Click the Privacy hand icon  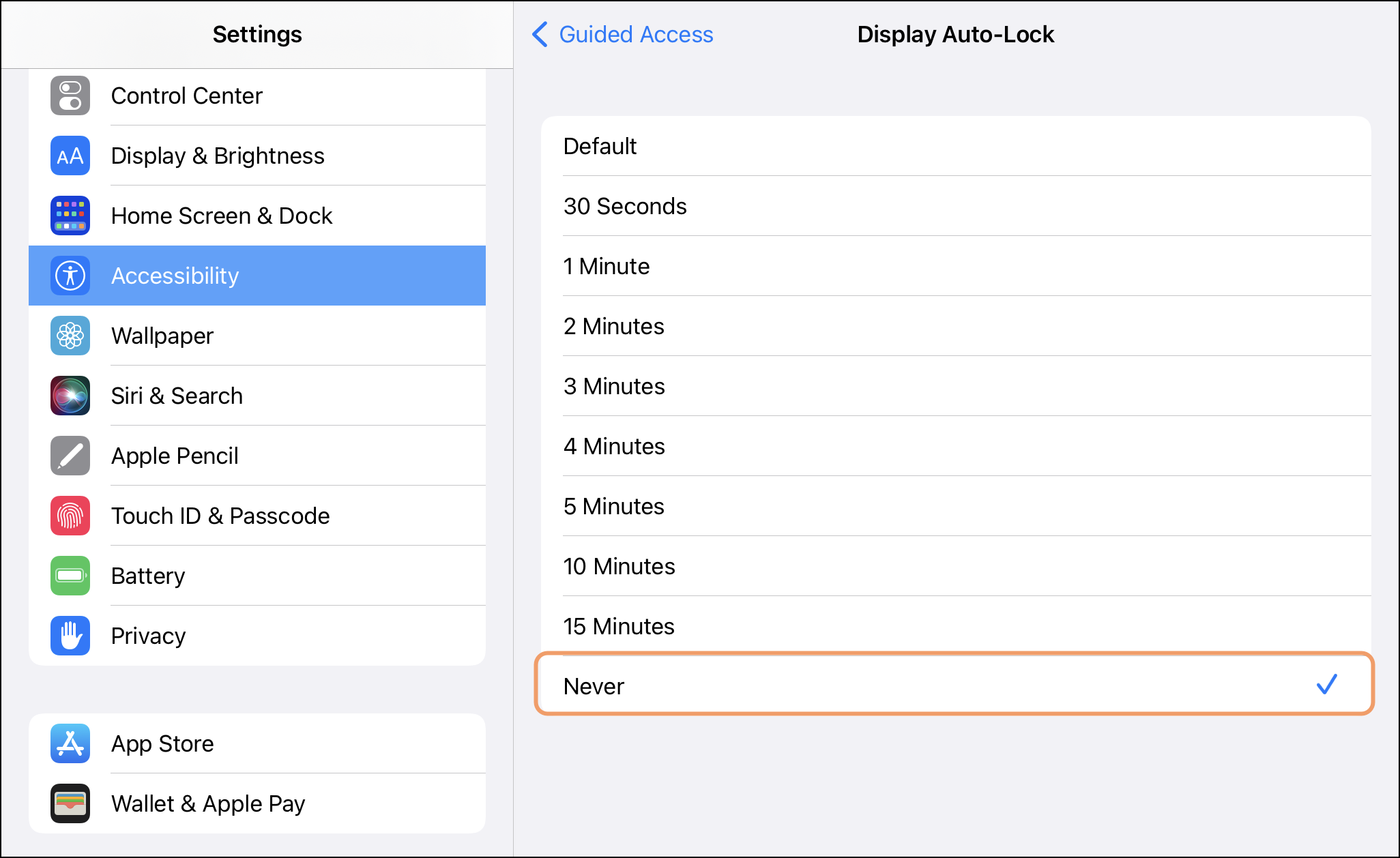pyautogui.click(x=70, y=636)
